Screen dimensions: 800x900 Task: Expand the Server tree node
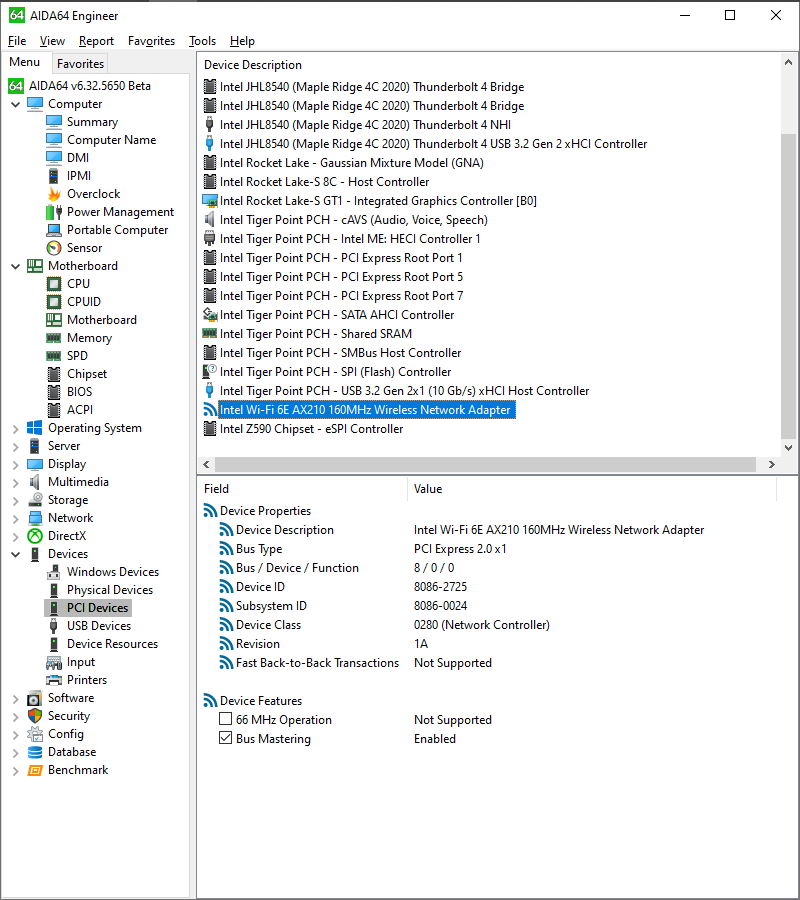point(15,447)
